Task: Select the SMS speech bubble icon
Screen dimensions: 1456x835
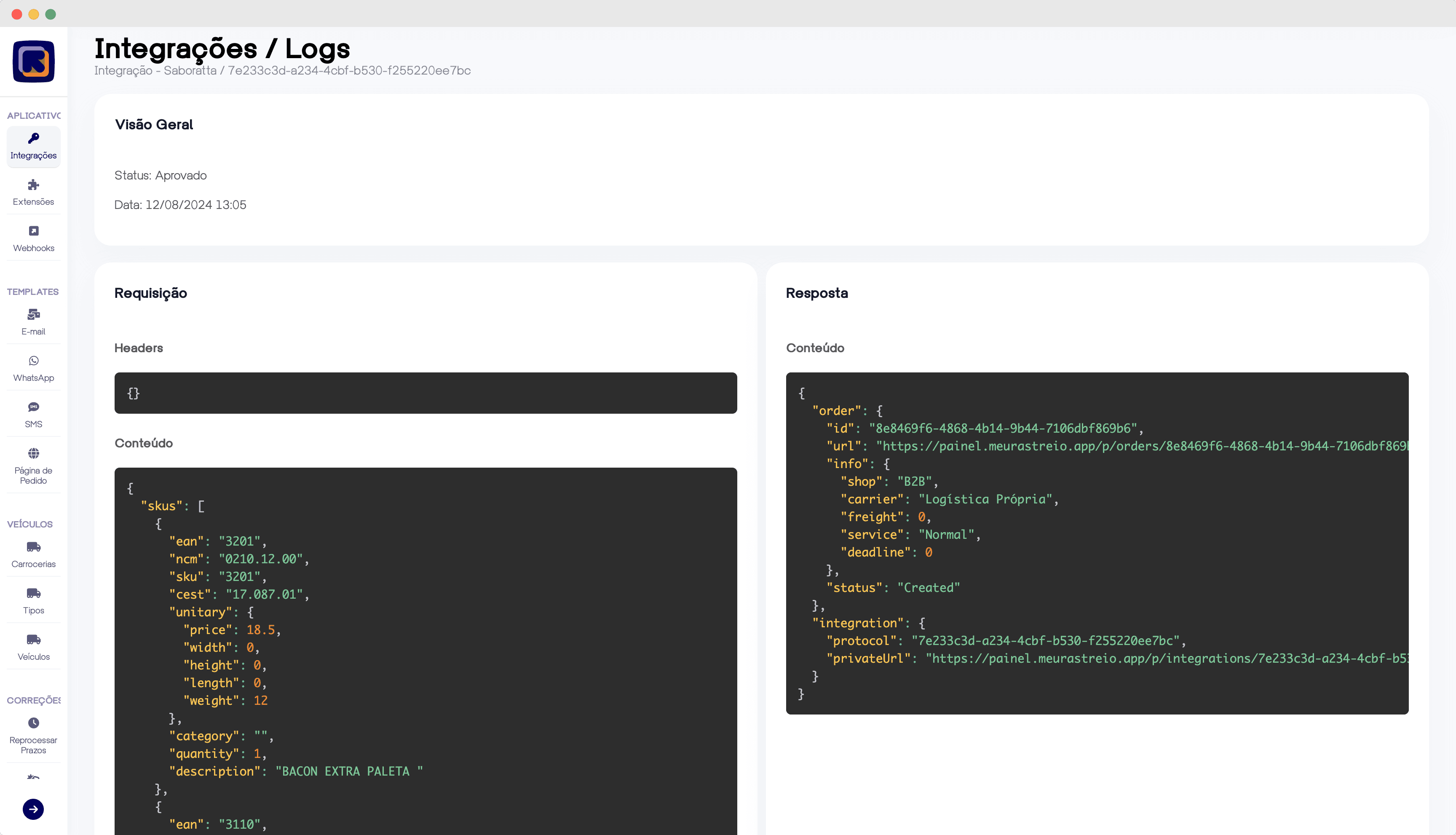Action: (x=33, y=407)
